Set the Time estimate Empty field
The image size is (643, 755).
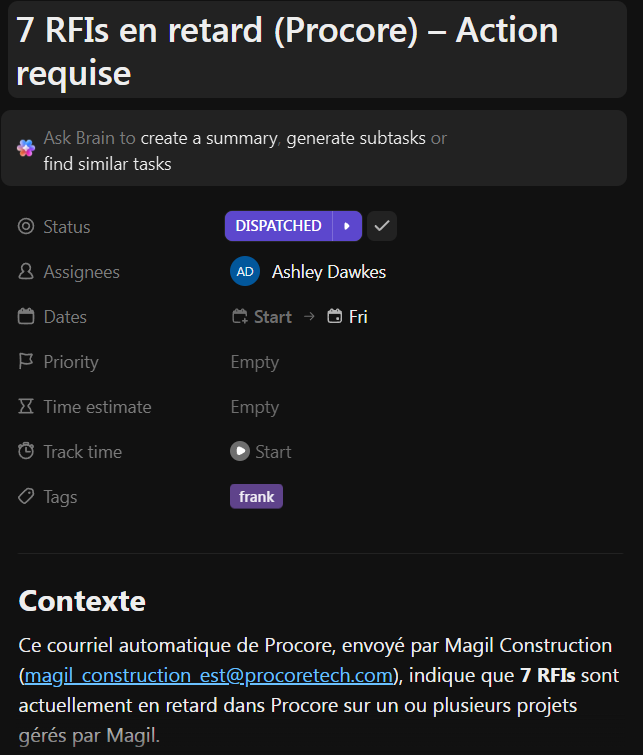255,407
